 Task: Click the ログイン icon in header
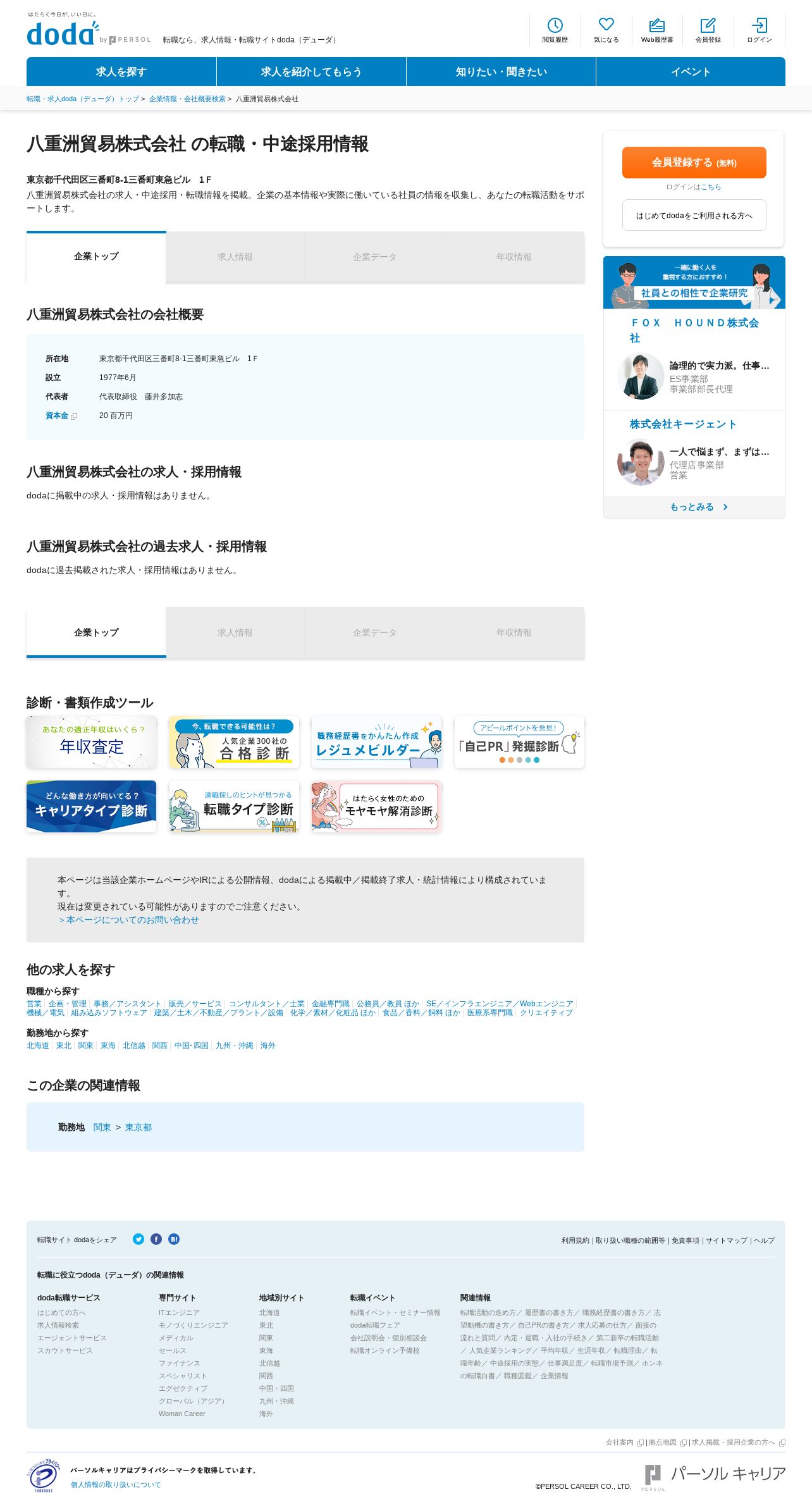pyautogui.click(x=759, y=30)
